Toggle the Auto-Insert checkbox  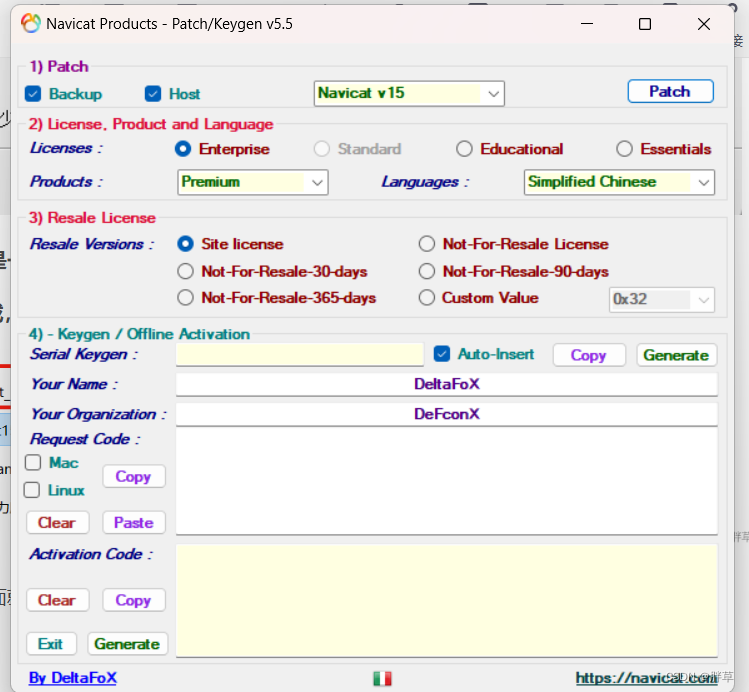(442, 354)
